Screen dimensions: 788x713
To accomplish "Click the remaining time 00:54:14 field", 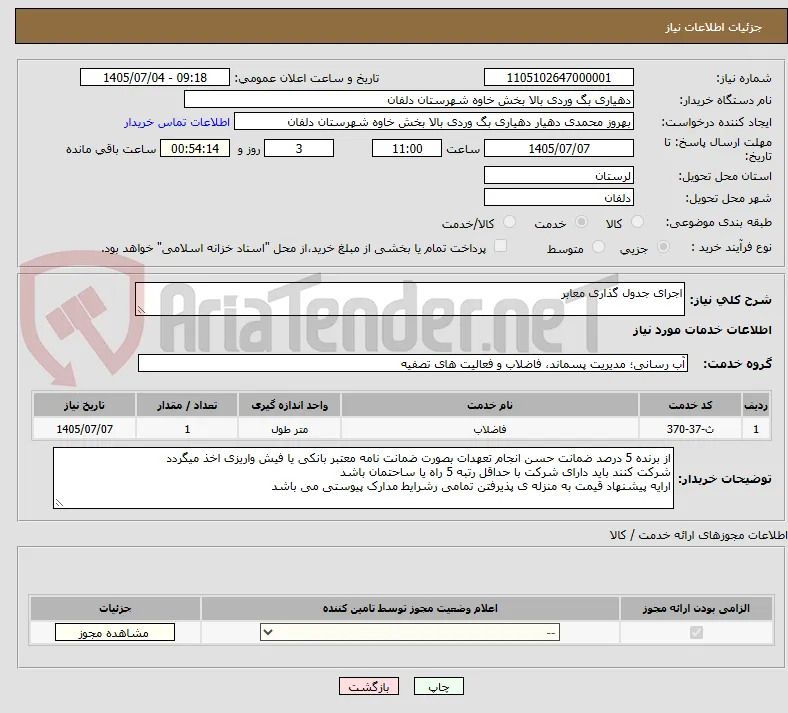I will [195, 148].
